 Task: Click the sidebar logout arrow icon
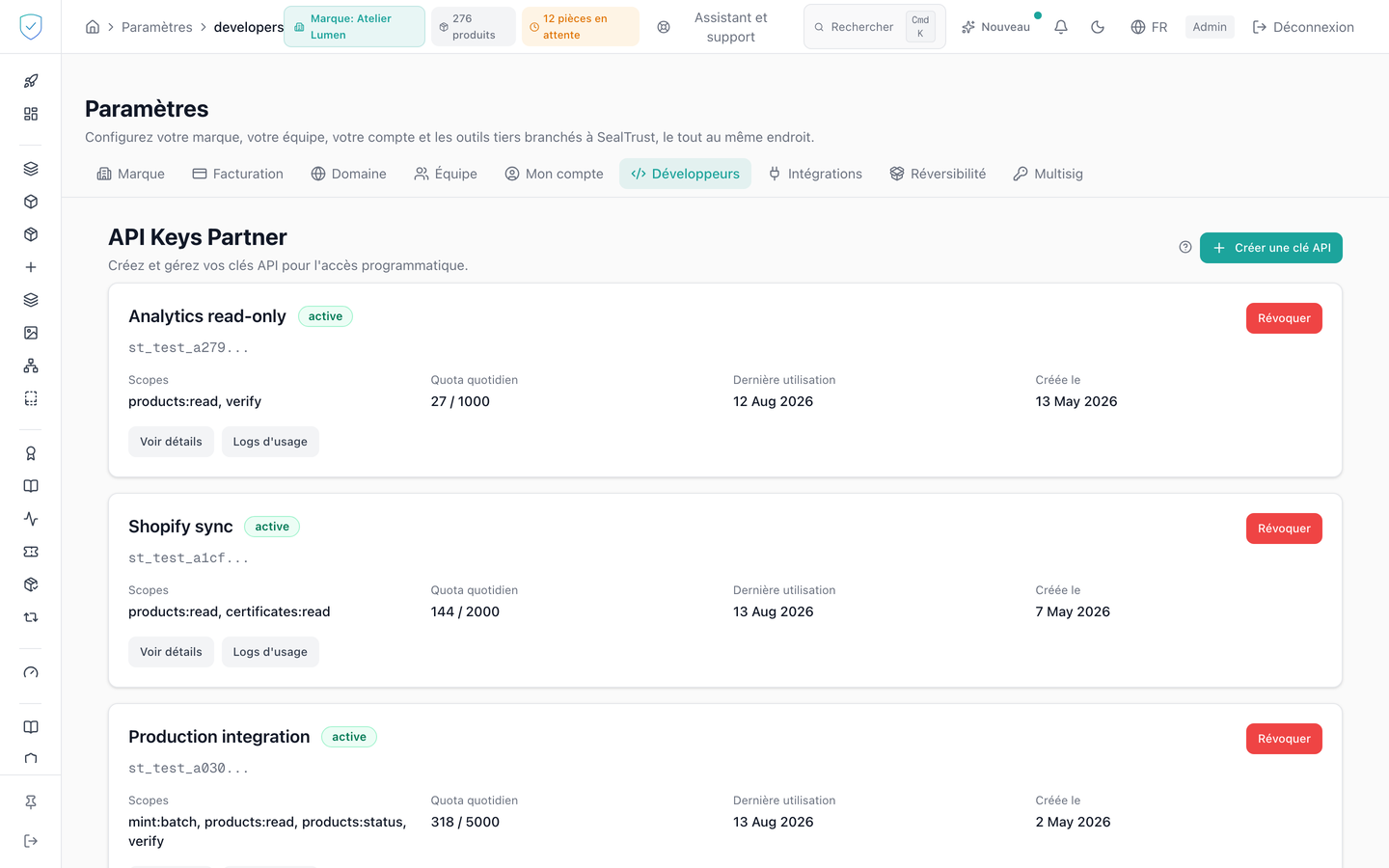pos(31,841)
